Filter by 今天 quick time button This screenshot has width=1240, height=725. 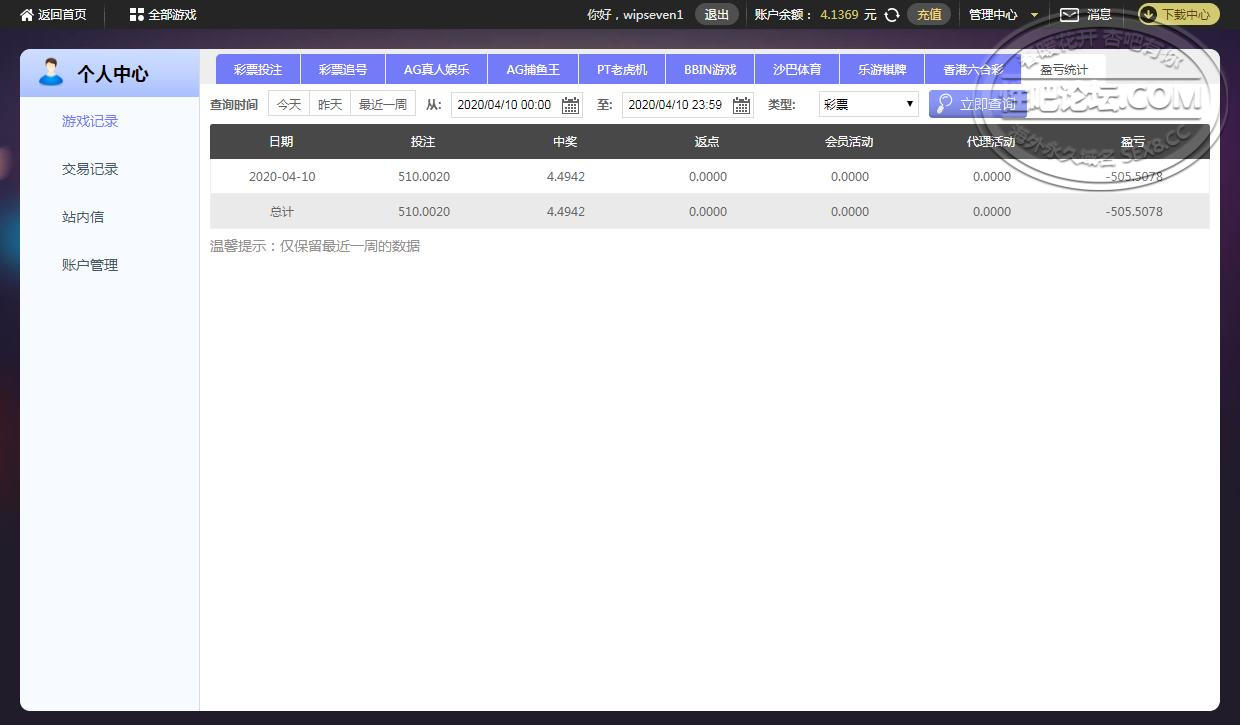click(x=289, y=104)
